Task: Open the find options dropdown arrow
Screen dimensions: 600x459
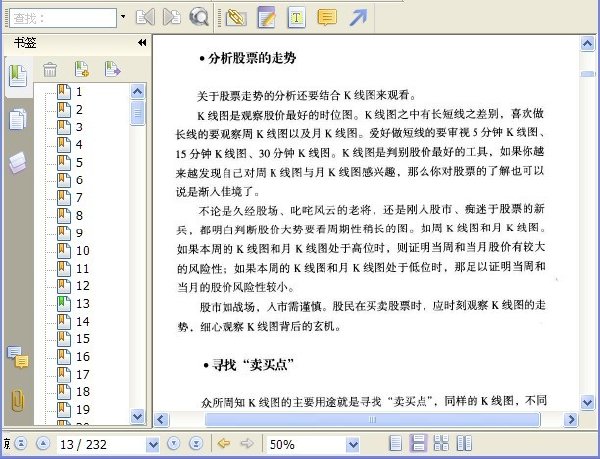Action: coord(123,17)
